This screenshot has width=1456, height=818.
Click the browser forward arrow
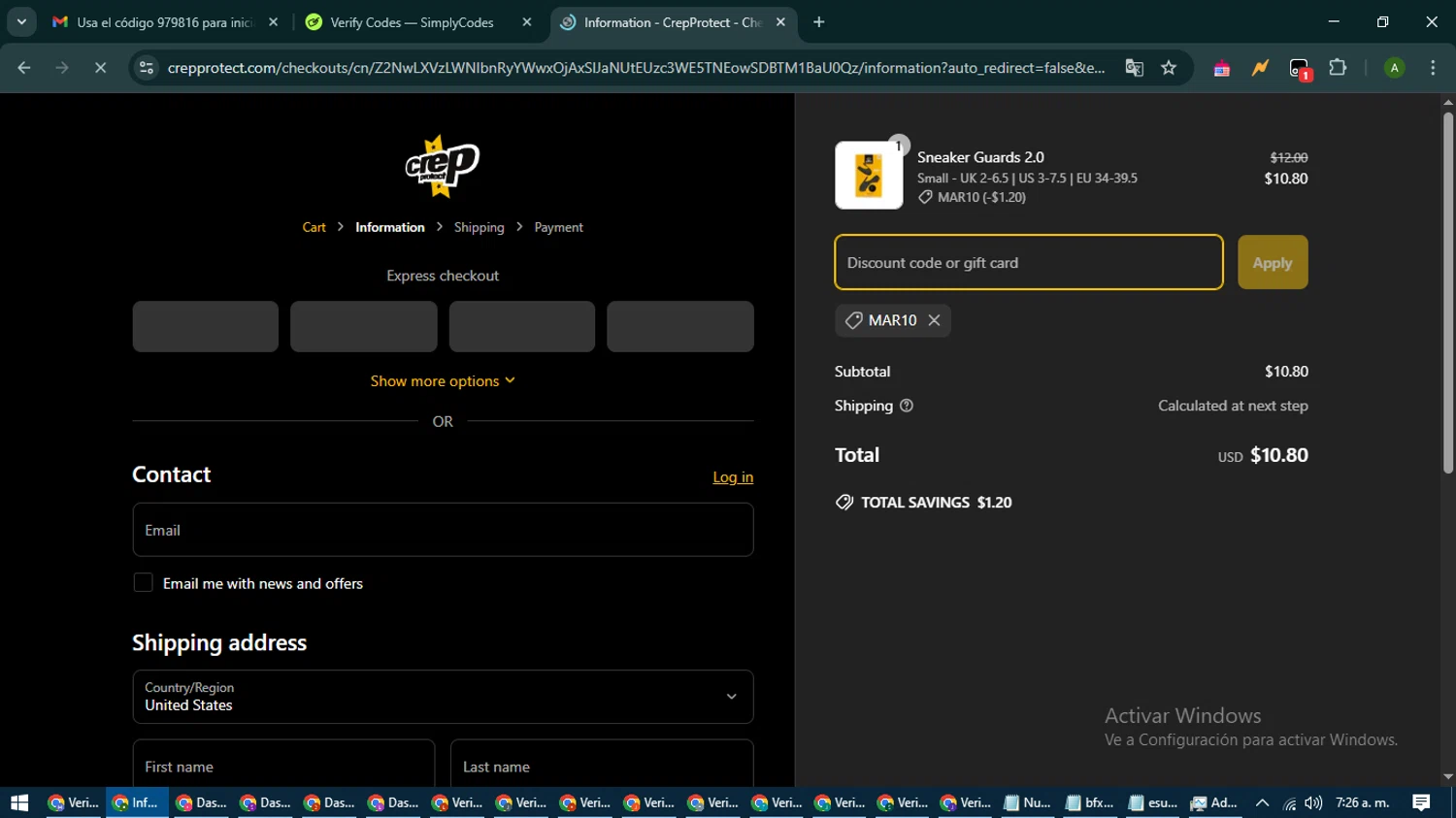point(62,68)
